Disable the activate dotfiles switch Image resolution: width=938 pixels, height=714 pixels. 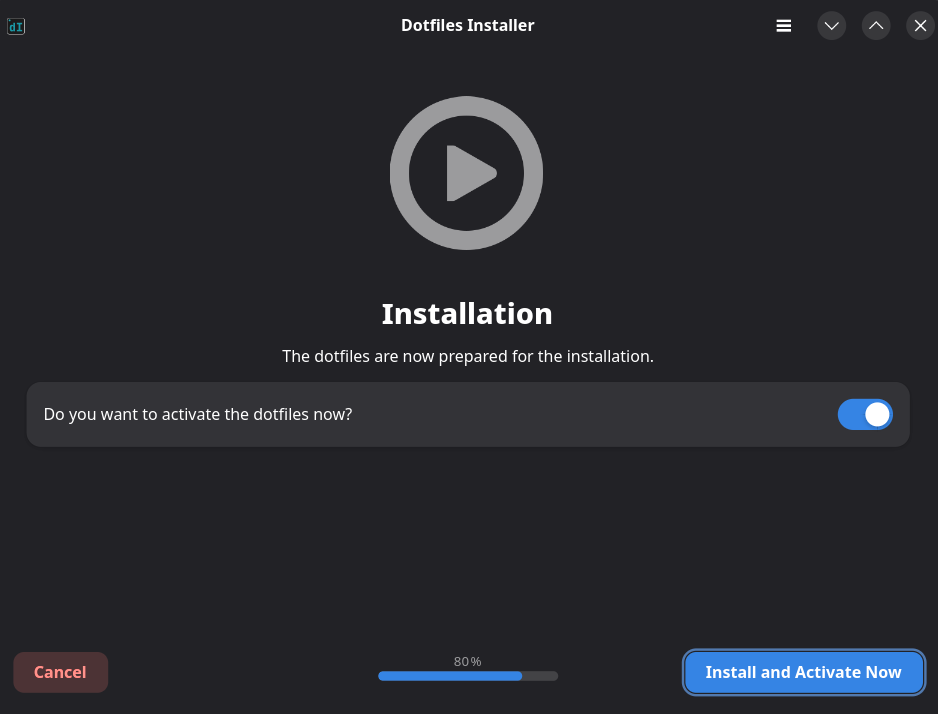point(865,414)
